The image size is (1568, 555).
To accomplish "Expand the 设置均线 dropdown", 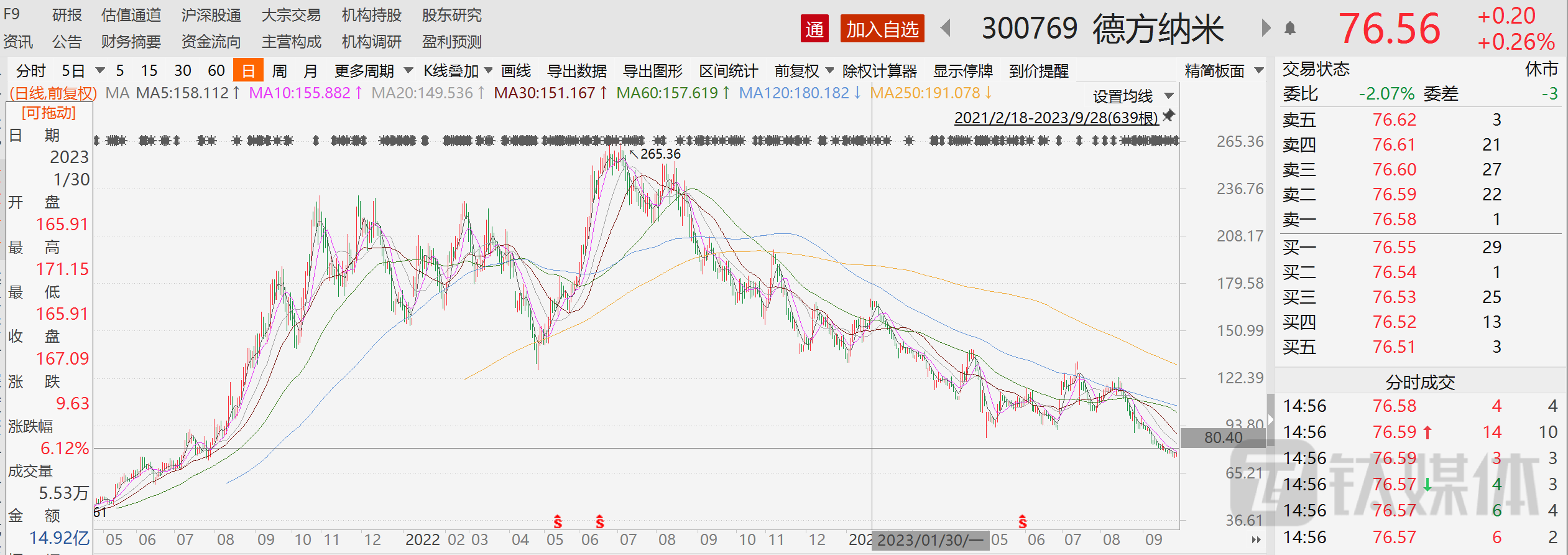I will (x=1133, y=96).
